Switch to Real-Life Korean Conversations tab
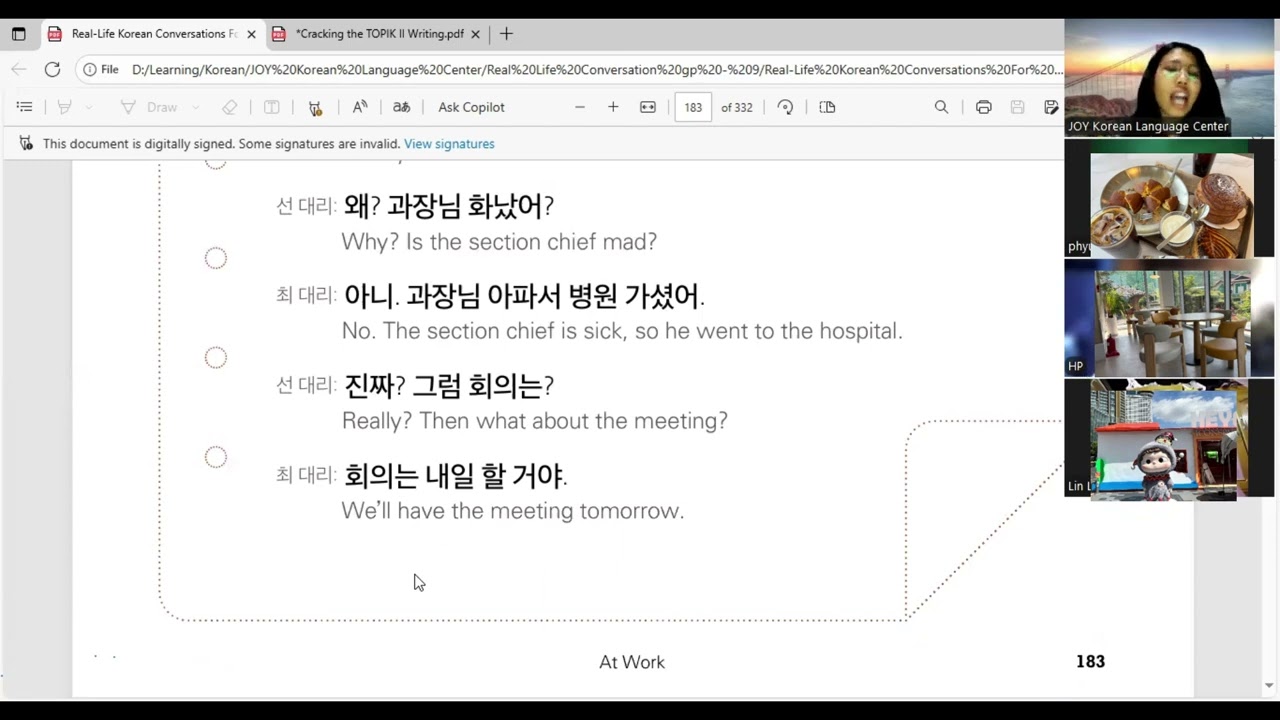Viewport: 1280px width, 720px height. pos(152,34)
